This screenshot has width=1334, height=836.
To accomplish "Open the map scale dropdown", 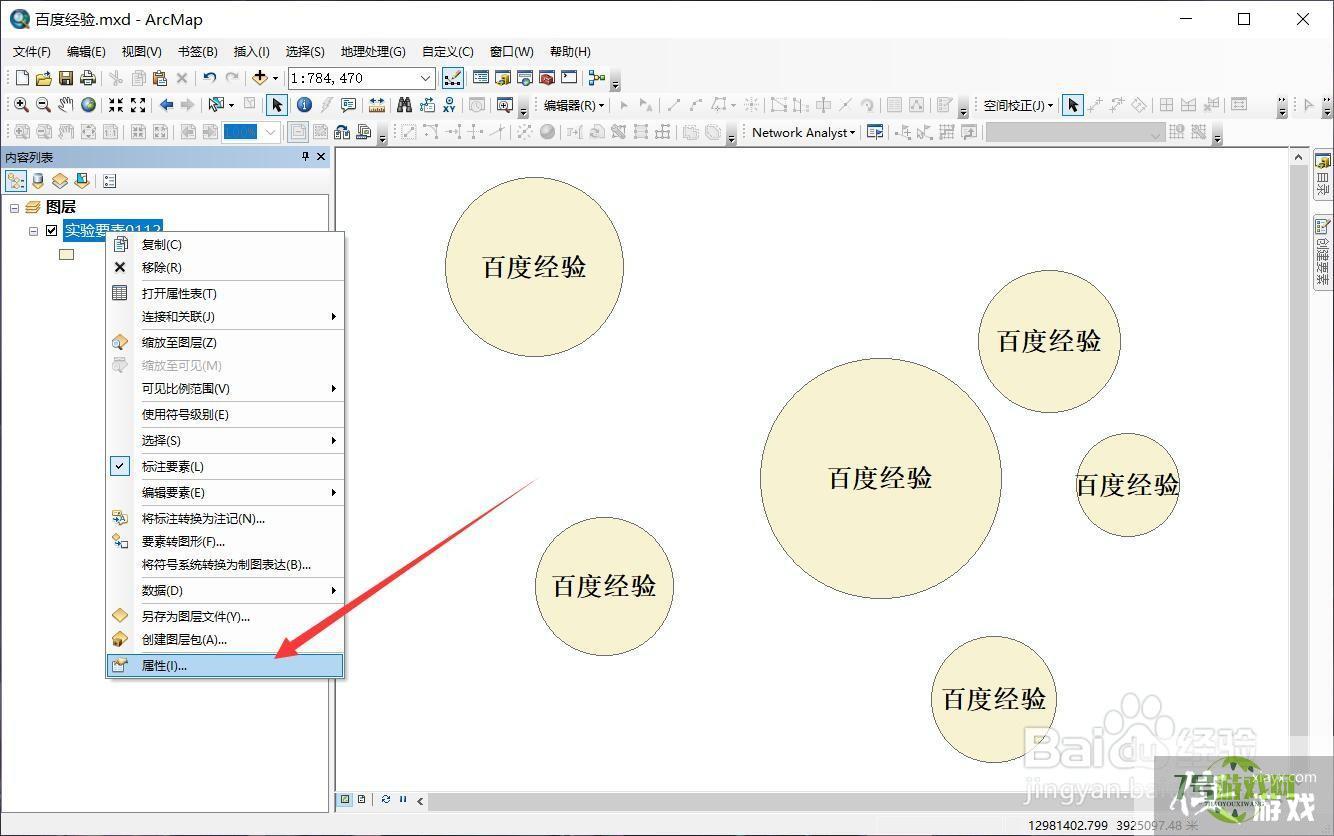I will click(425, 78).
